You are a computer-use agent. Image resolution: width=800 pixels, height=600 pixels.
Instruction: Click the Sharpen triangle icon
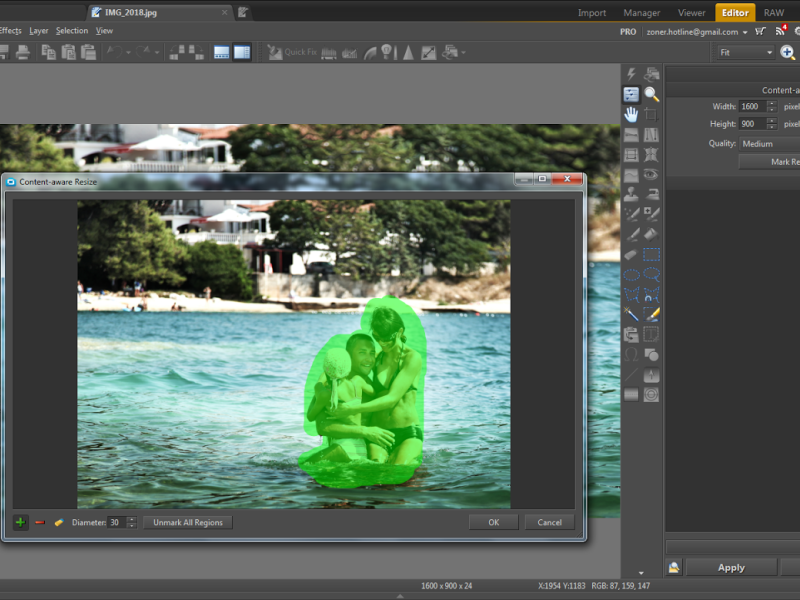pos(408,52)
